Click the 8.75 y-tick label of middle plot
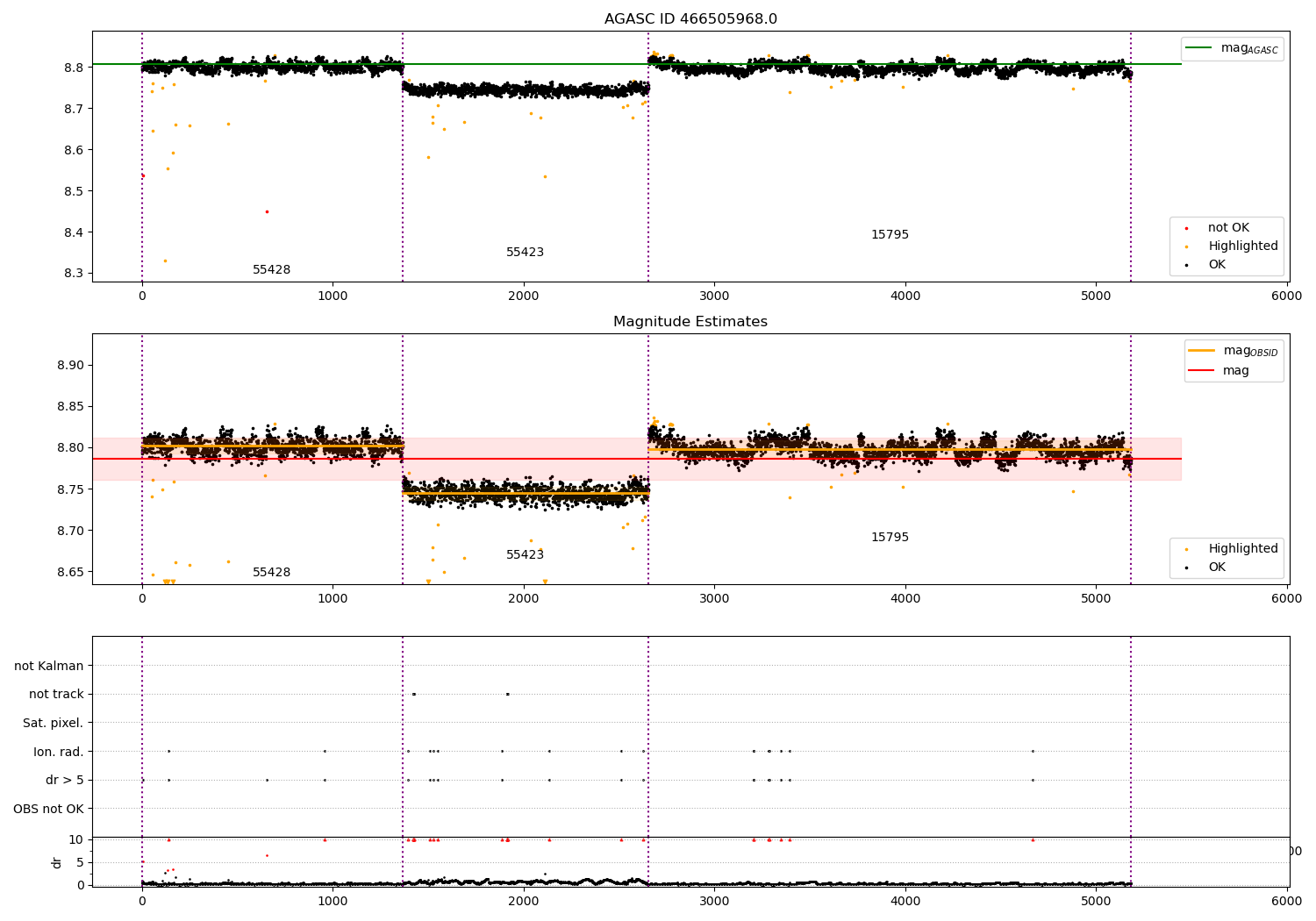Viewport: 1316px width, 921px height. click(x=69, y=489)
